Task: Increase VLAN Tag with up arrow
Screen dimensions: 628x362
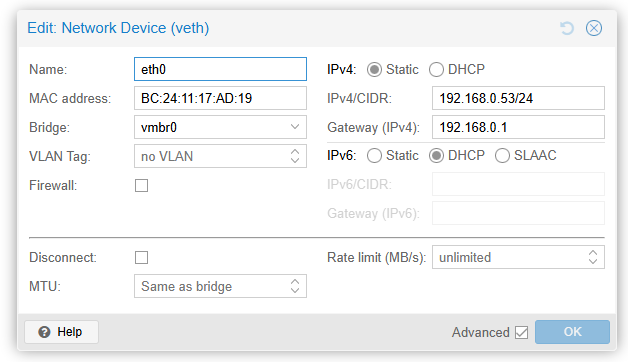Action: (295, 152)
